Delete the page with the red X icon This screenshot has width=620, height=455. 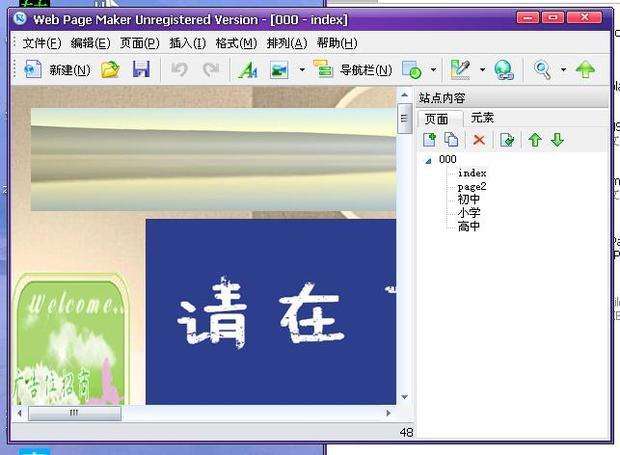coord(479,140)
